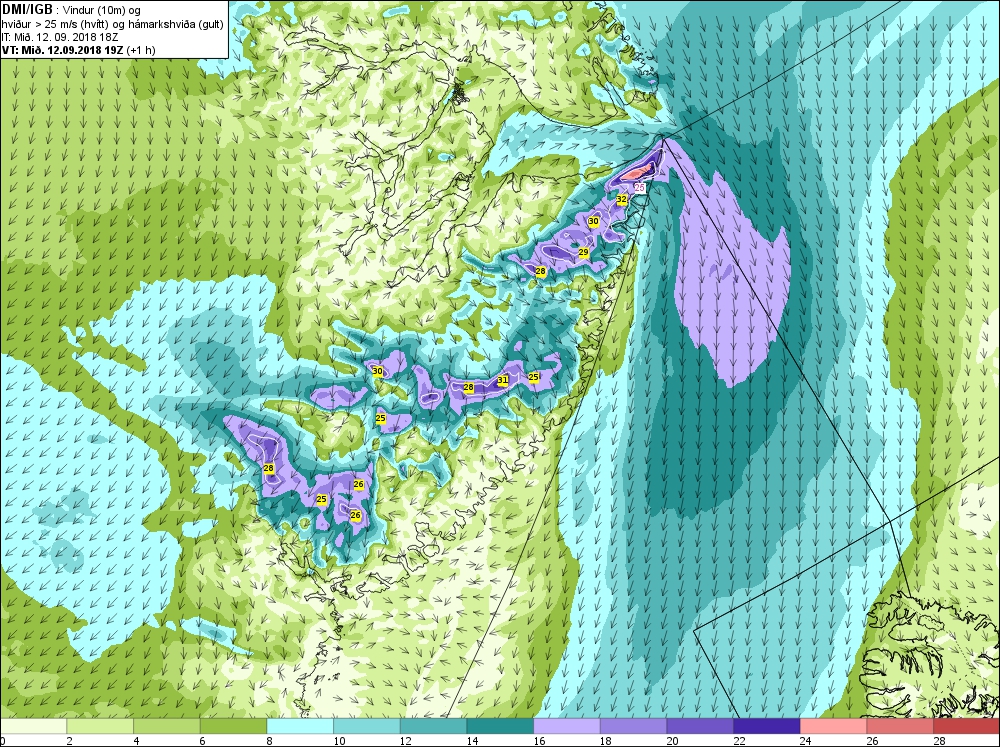The image size is (1000, 747).
Task: Click the legend scale number 22
Action: tap(739, 741)
